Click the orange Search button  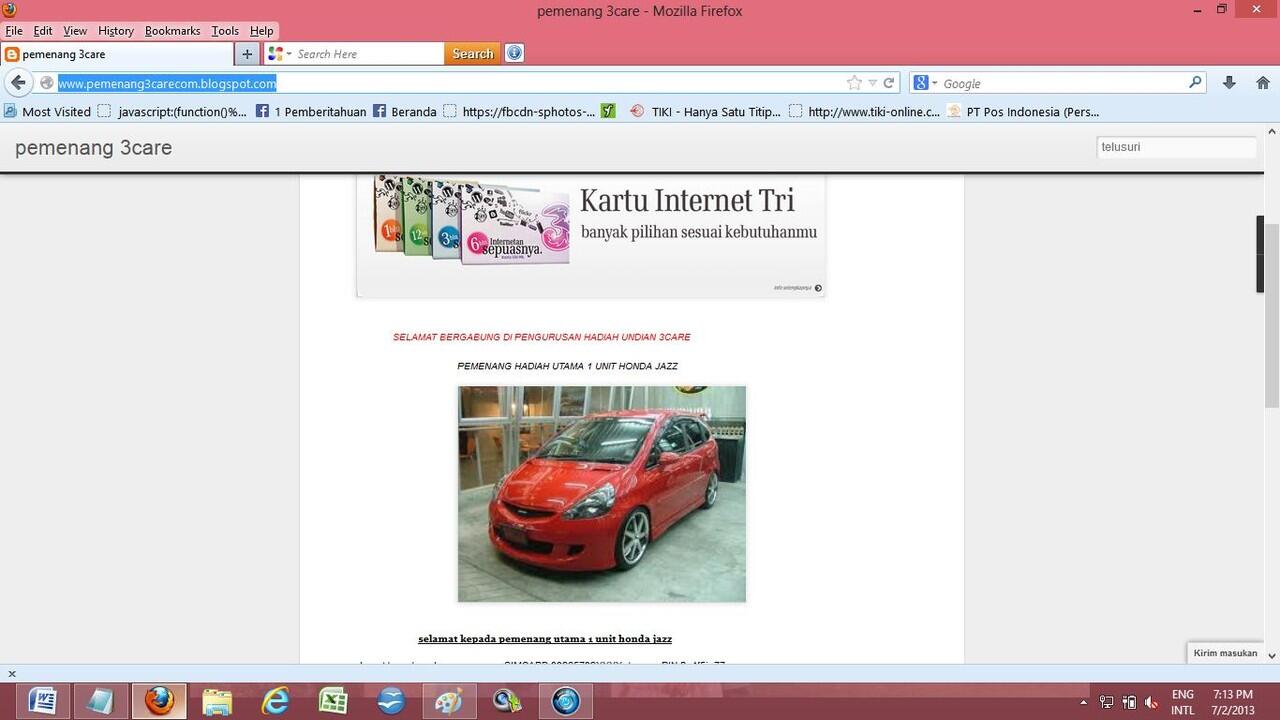pos(472,54)
